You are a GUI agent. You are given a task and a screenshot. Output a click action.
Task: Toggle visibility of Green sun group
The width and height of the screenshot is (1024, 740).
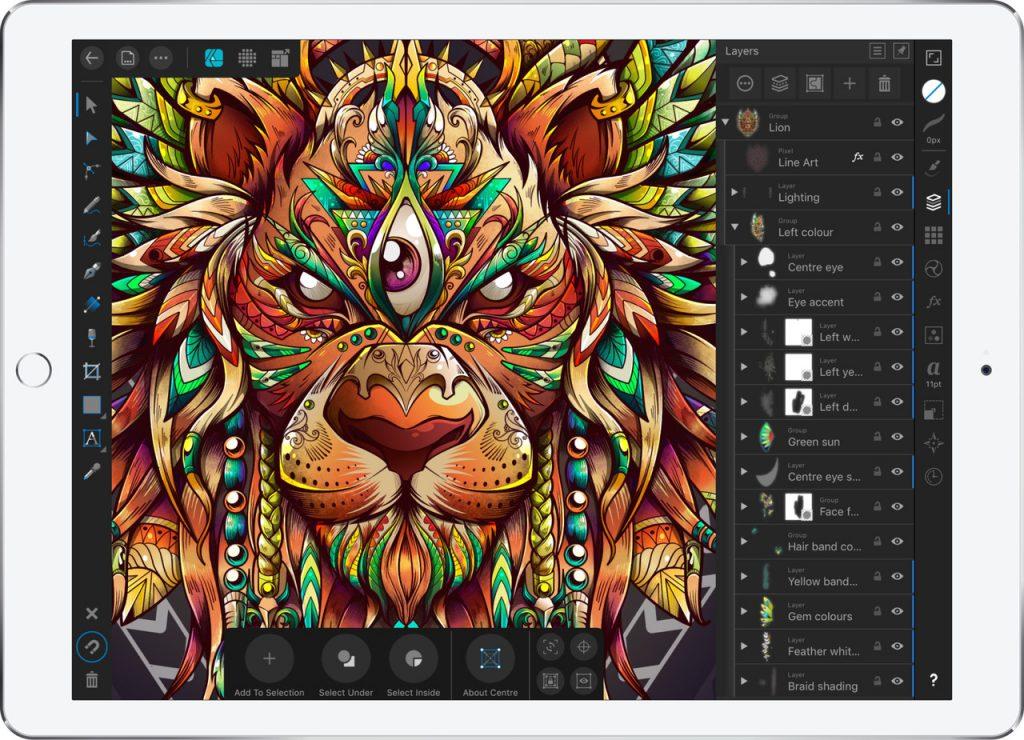[x=897, y=436]
